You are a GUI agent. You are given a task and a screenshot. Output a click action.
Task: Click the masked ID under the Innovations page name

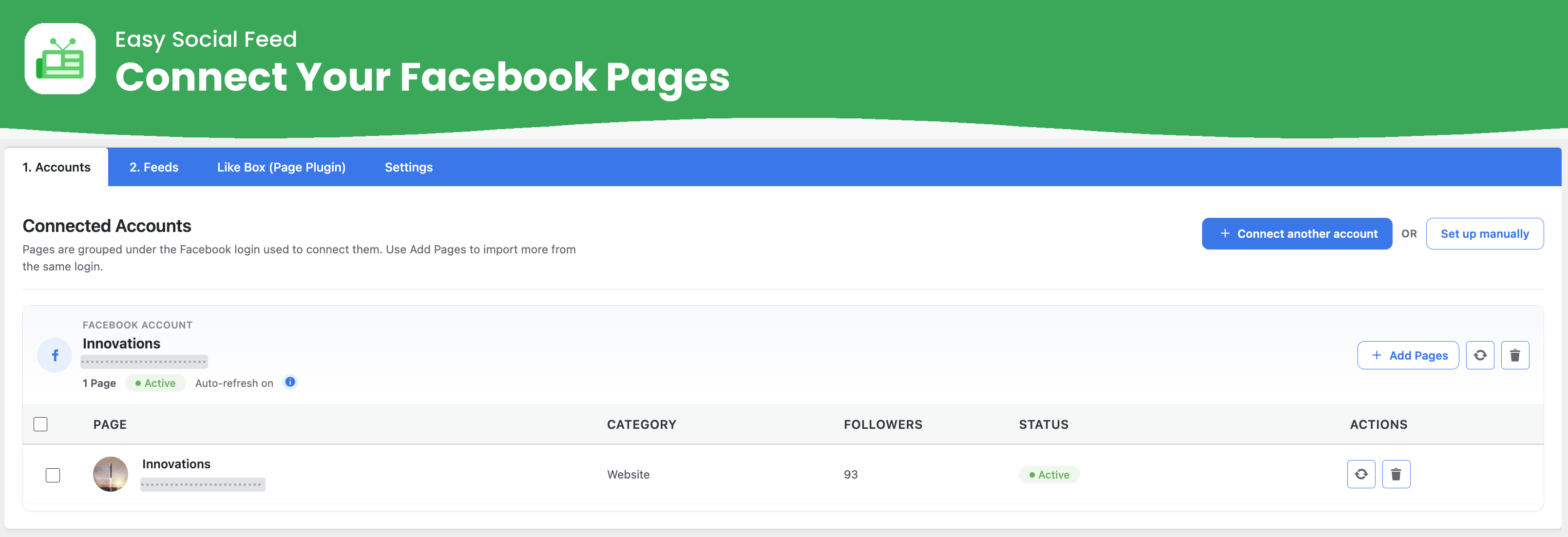203,485
